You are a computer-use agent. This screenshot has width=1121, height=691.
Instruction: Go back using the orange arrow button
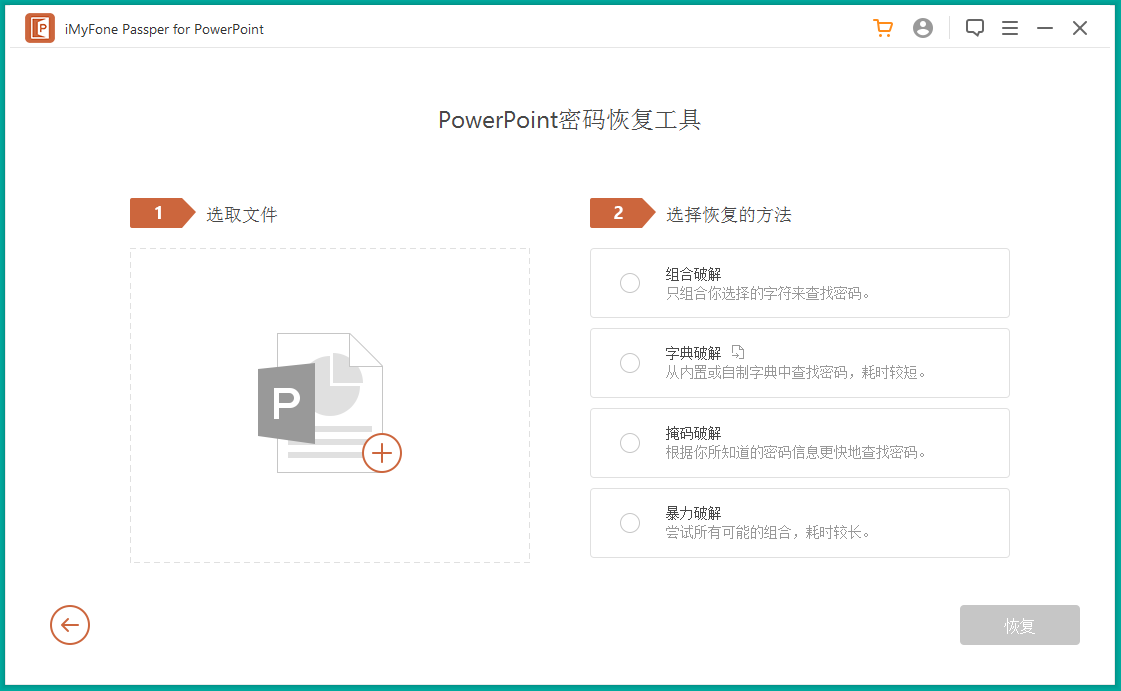coord(70,626)
